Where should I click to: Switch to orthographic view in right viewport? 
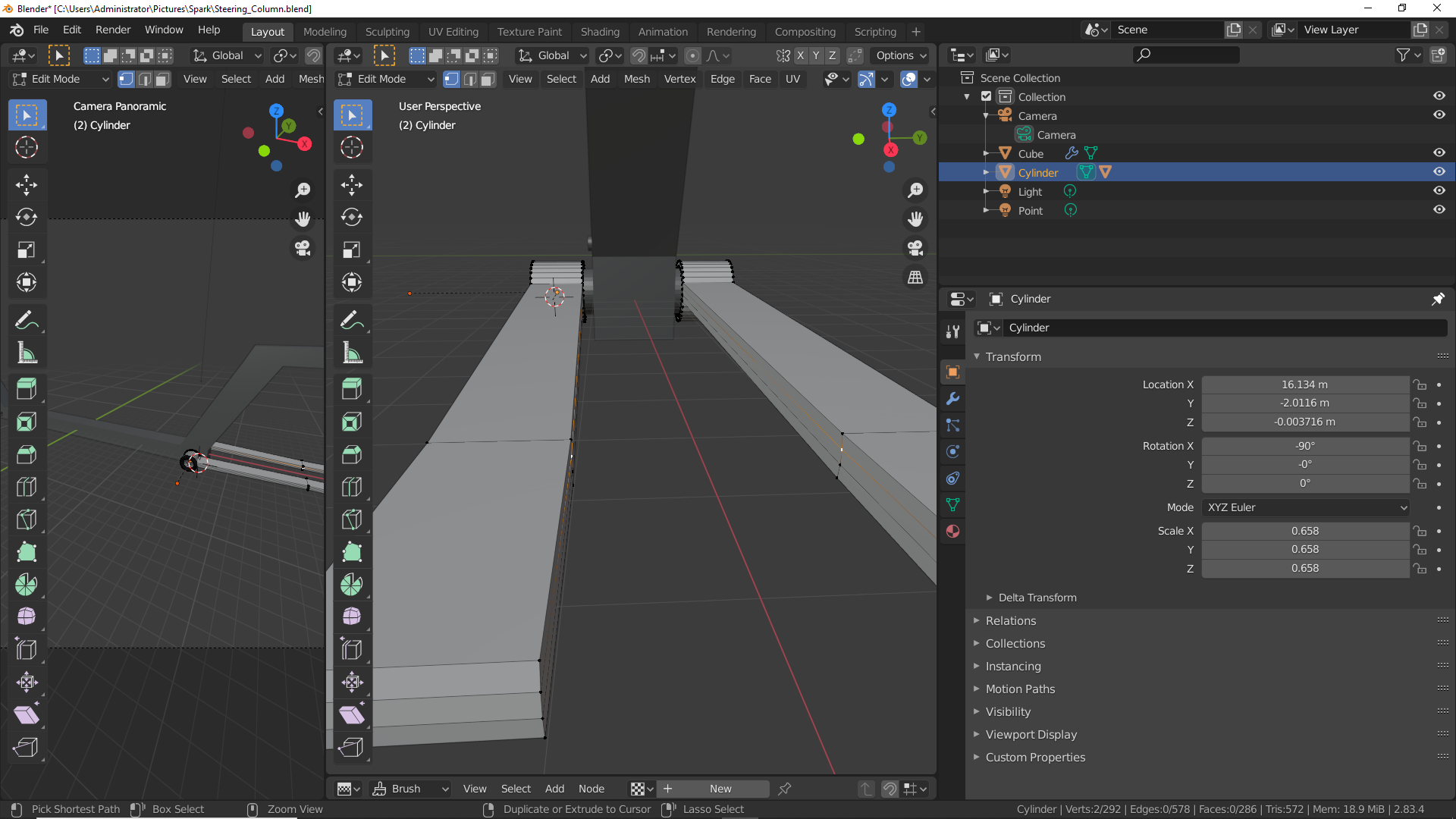[x=915, y=278]
